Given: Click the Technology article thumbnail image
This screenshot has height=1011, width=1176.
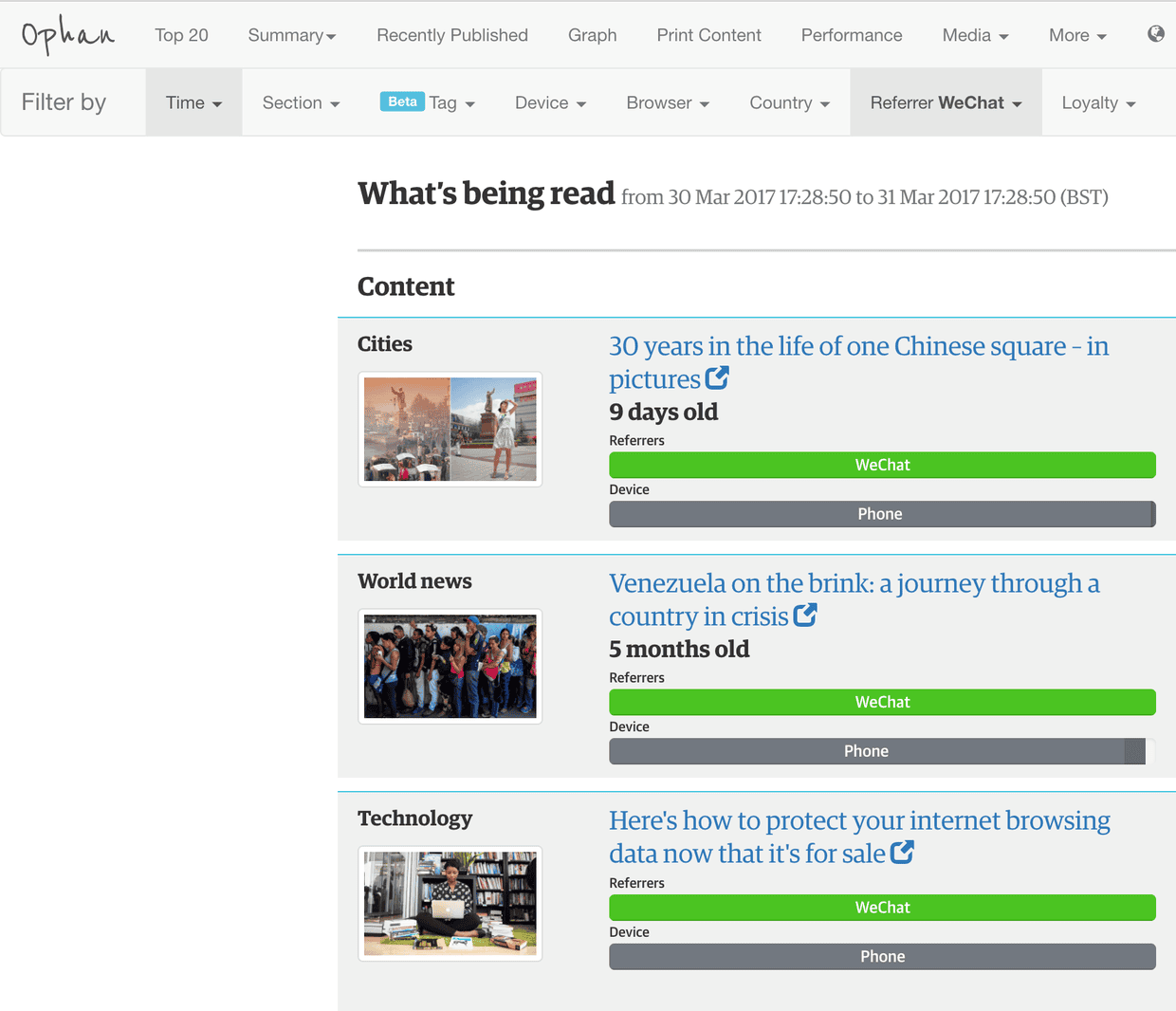Looking at the screenshot, I should (450, 903).
